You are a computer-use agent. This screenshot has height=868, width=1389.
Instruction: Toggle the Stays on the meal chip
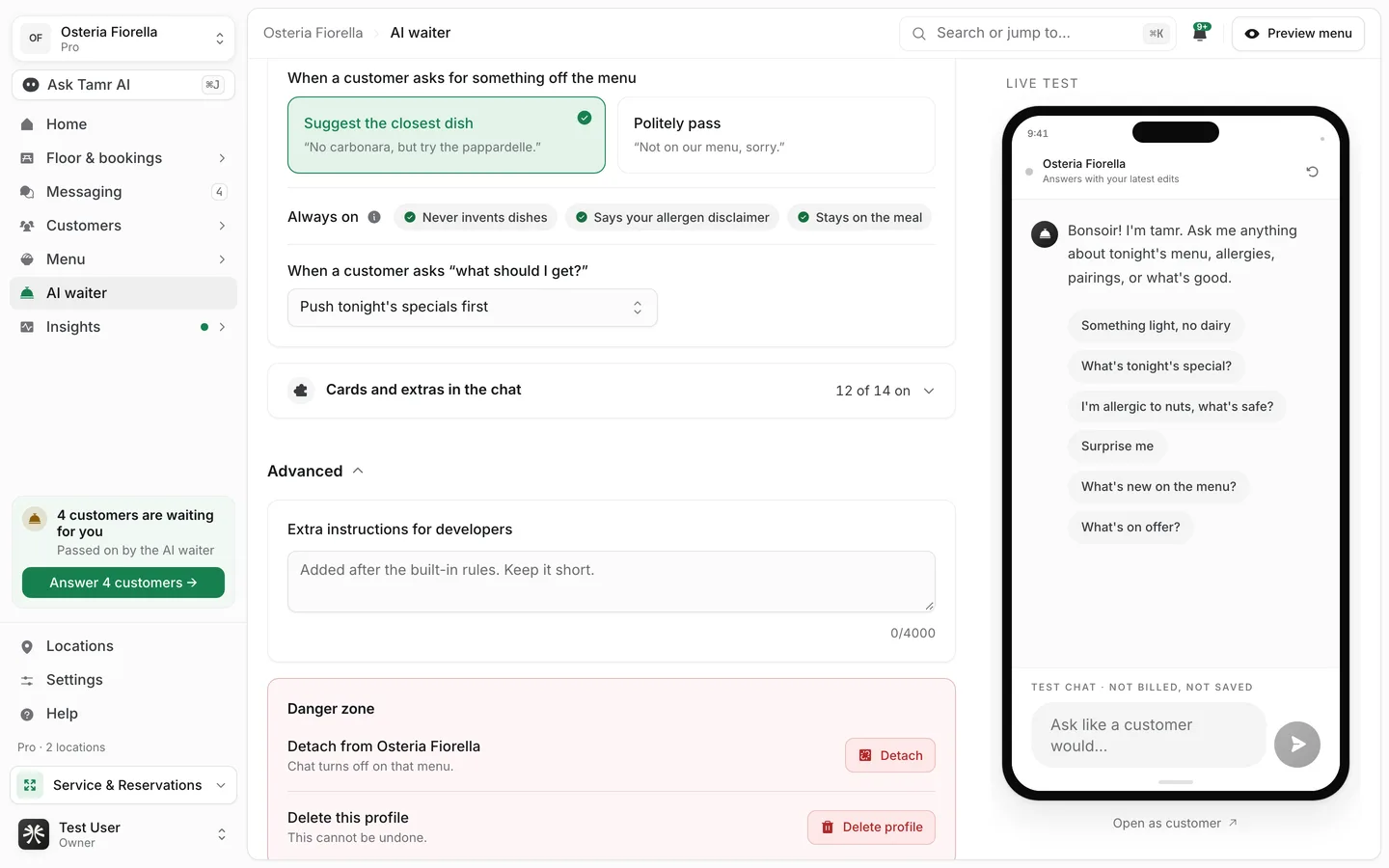tap(859, 217)
